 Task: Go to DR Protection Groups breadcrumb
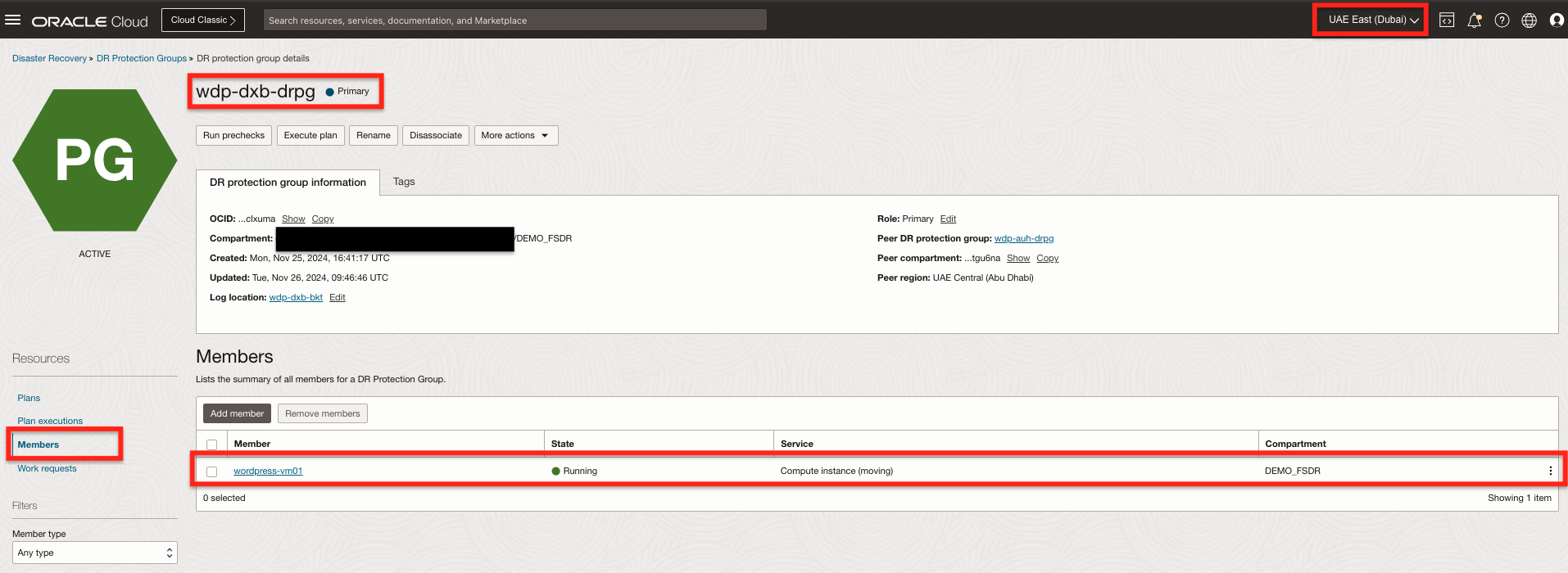coord(142,58)
